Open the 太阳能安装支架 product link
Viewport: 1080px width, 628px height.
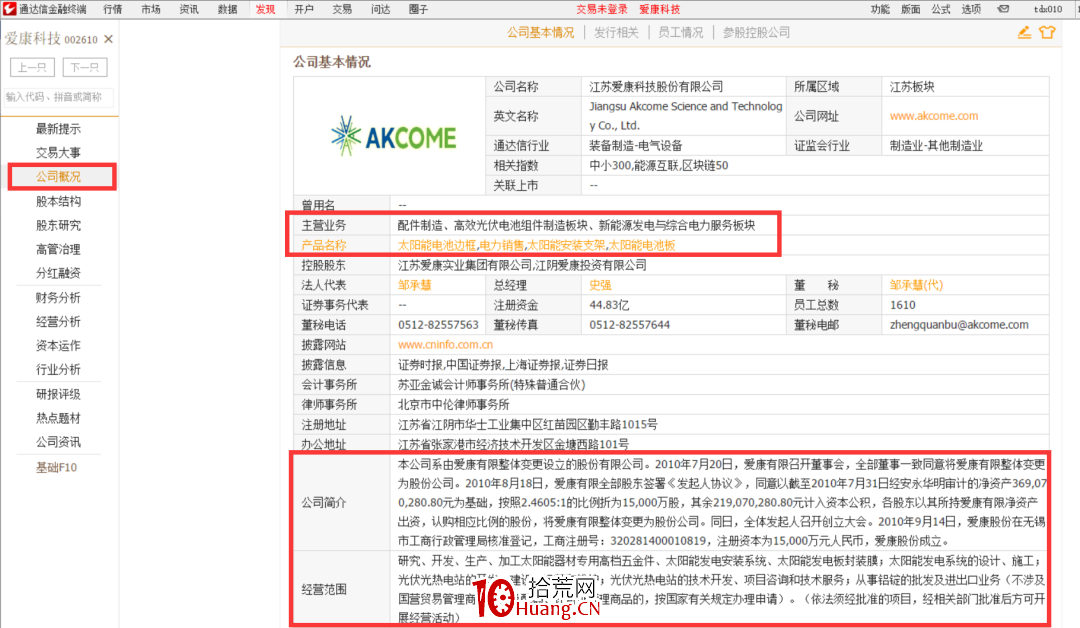pyautogui.click(x=566, y=245)
